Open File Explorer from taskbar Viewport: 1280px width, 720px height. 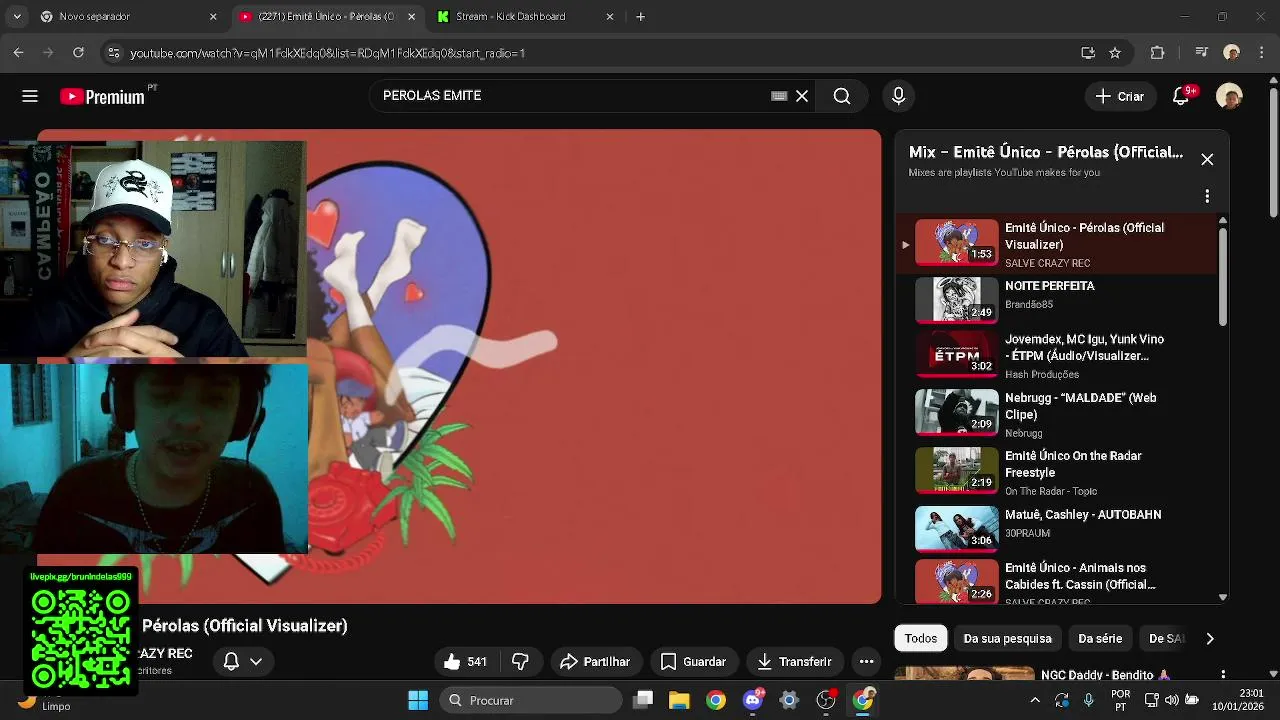click(679, 700)
